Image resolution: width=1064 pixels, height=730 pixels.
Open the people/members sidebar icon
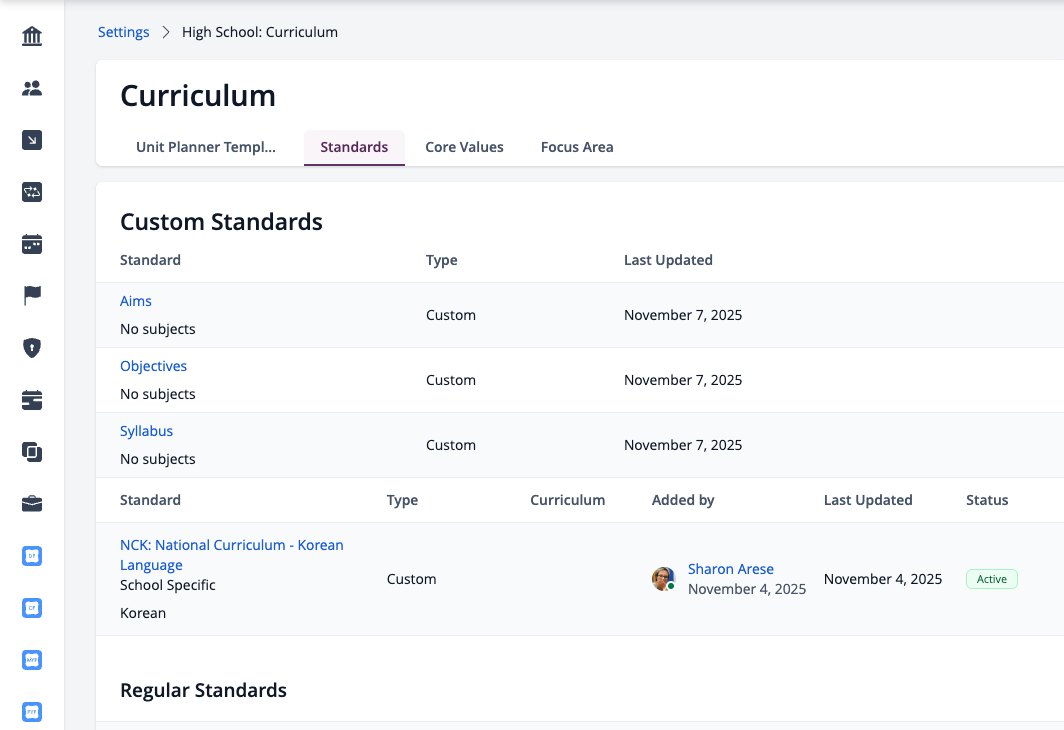pyautogui.click(x=32, y=88)
